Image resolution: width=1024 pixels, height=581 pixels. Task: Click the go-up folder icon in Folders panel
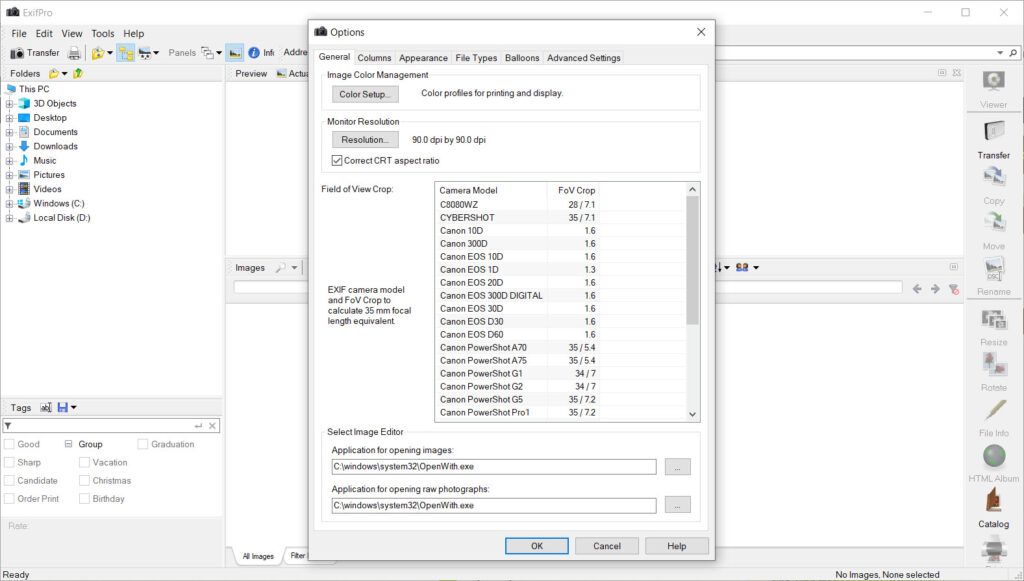tap(78, 73)
